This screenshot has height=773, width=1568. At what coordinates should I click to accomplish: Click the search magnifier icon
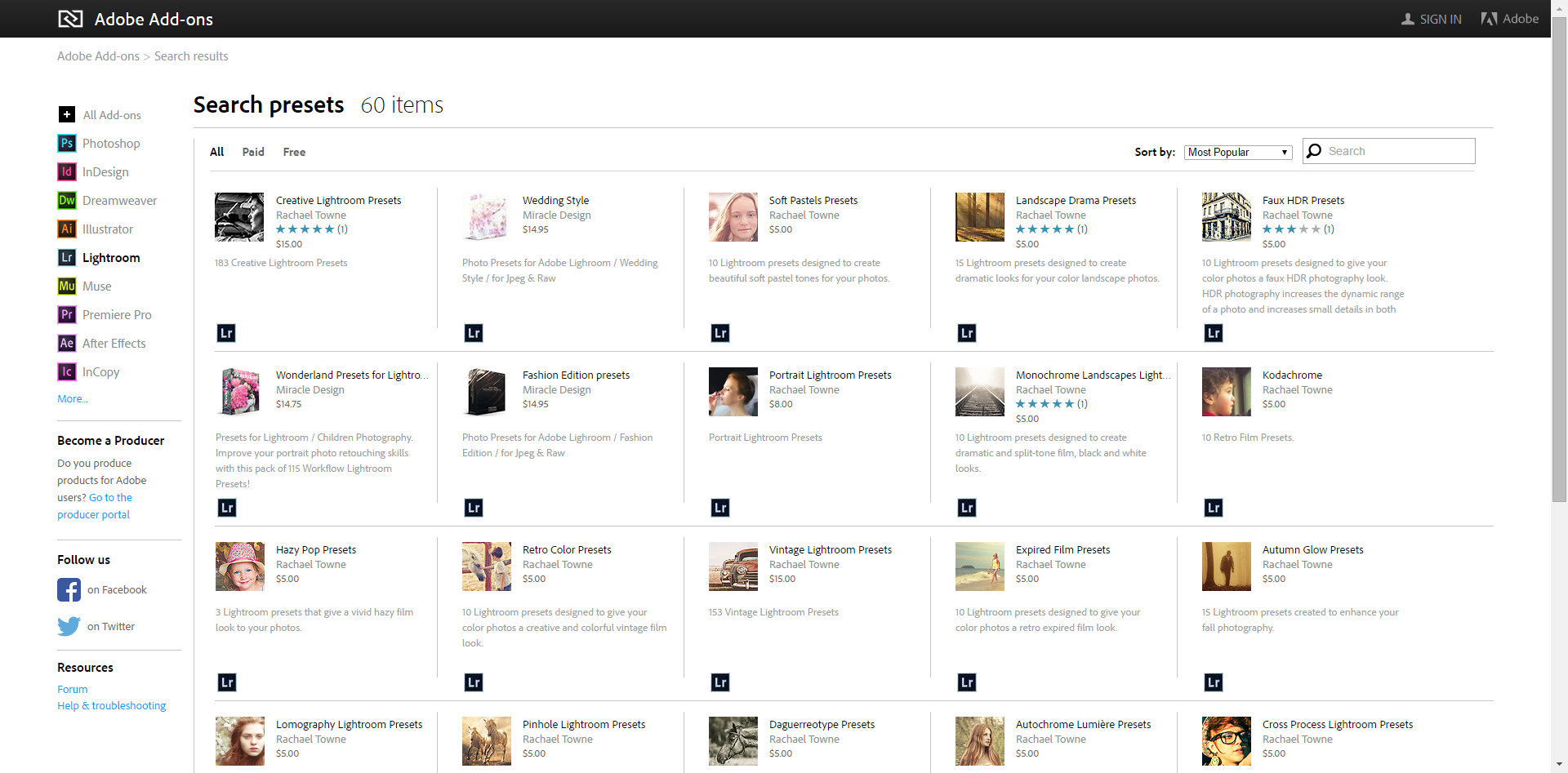(1314, 151)
